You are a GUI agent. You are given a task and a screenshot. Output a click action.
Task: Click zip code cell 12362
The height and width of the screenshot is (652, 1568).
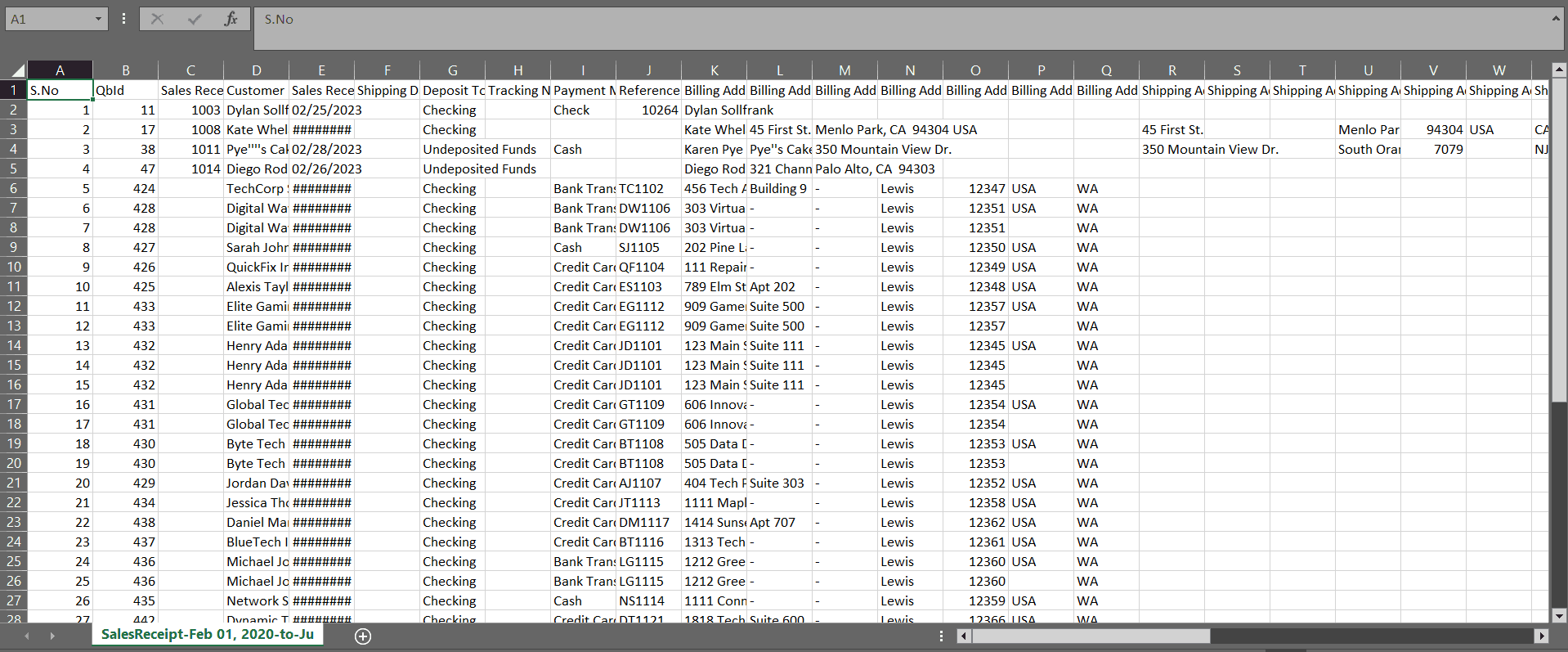pos(975,522)
